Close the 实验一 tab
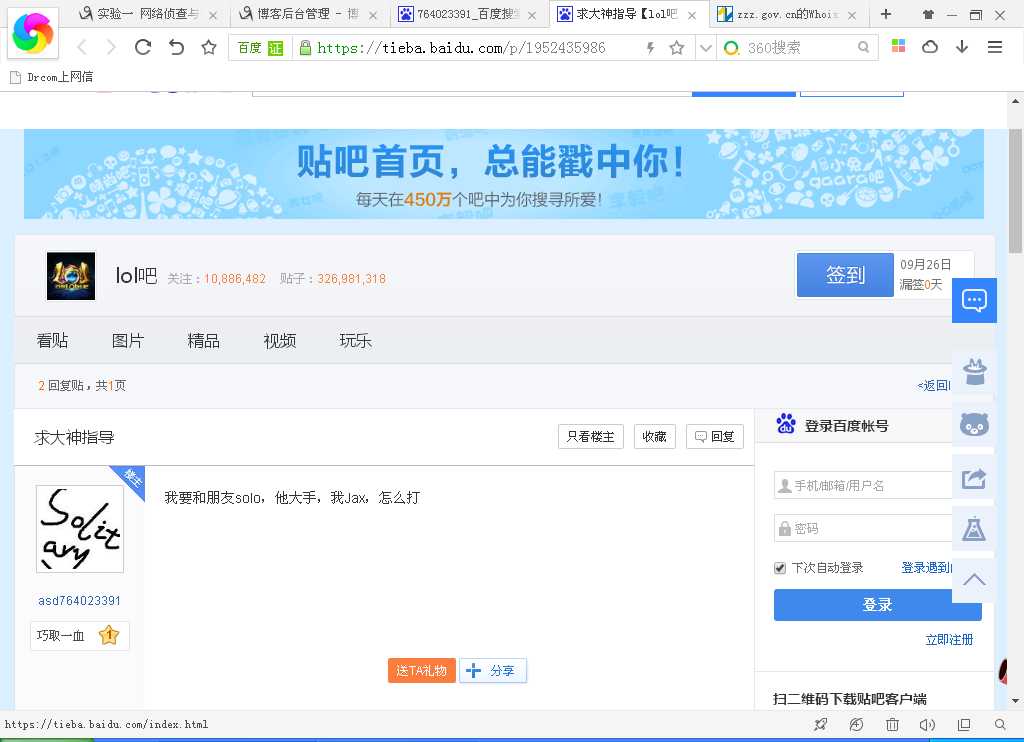Image resolution: width=1024 pixels, height=742 pixels. [x=213, y=15]
